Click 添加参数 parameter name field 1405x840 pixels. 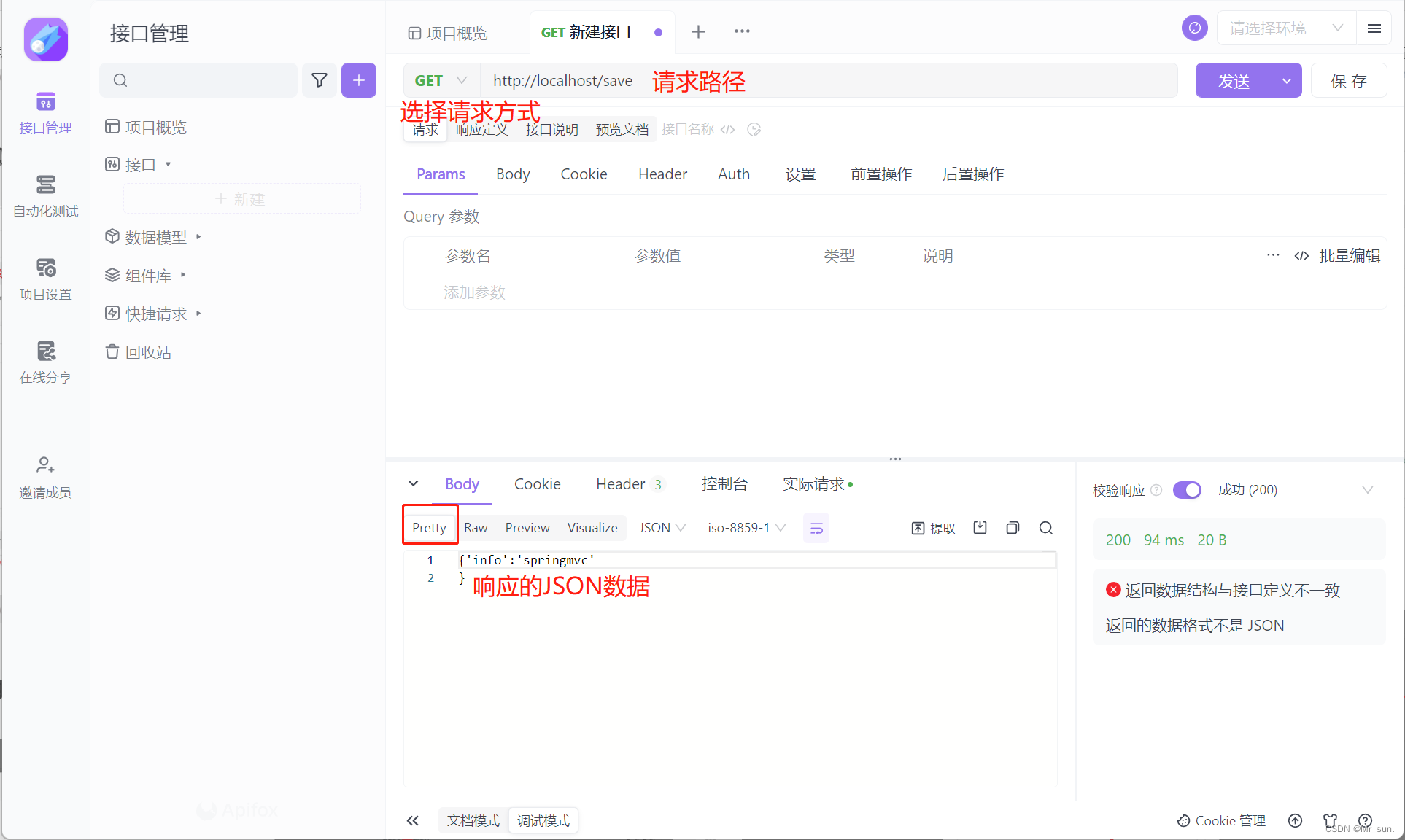(474, 292)
